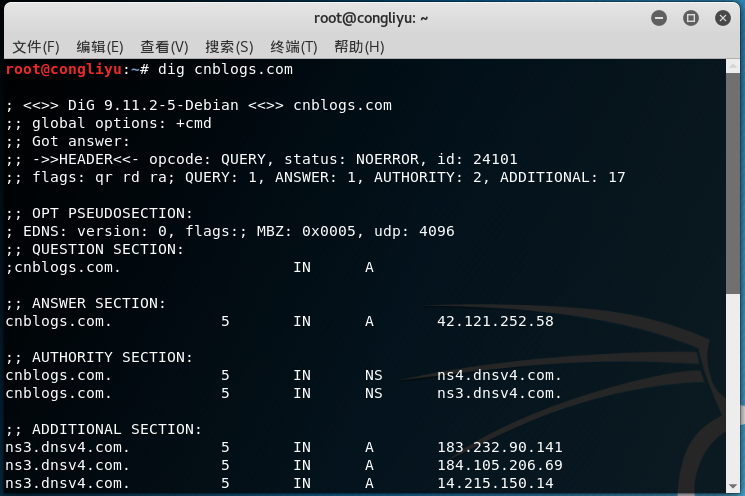Click the IP address 14.215.150.14
745x496 pixels.
[495, 484]
